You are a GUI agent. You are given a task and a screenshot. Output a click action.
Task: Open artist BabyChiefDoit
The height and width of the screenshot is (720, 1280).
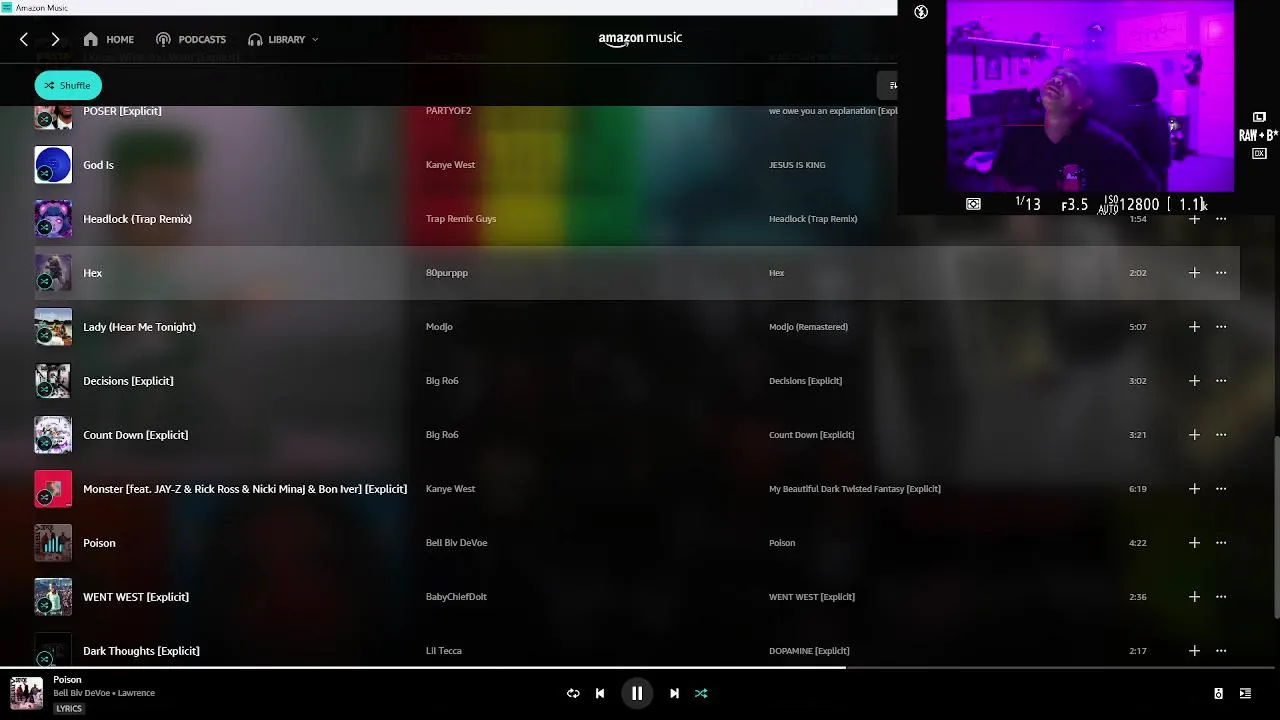pyautogui.click(x=456, y=597)
